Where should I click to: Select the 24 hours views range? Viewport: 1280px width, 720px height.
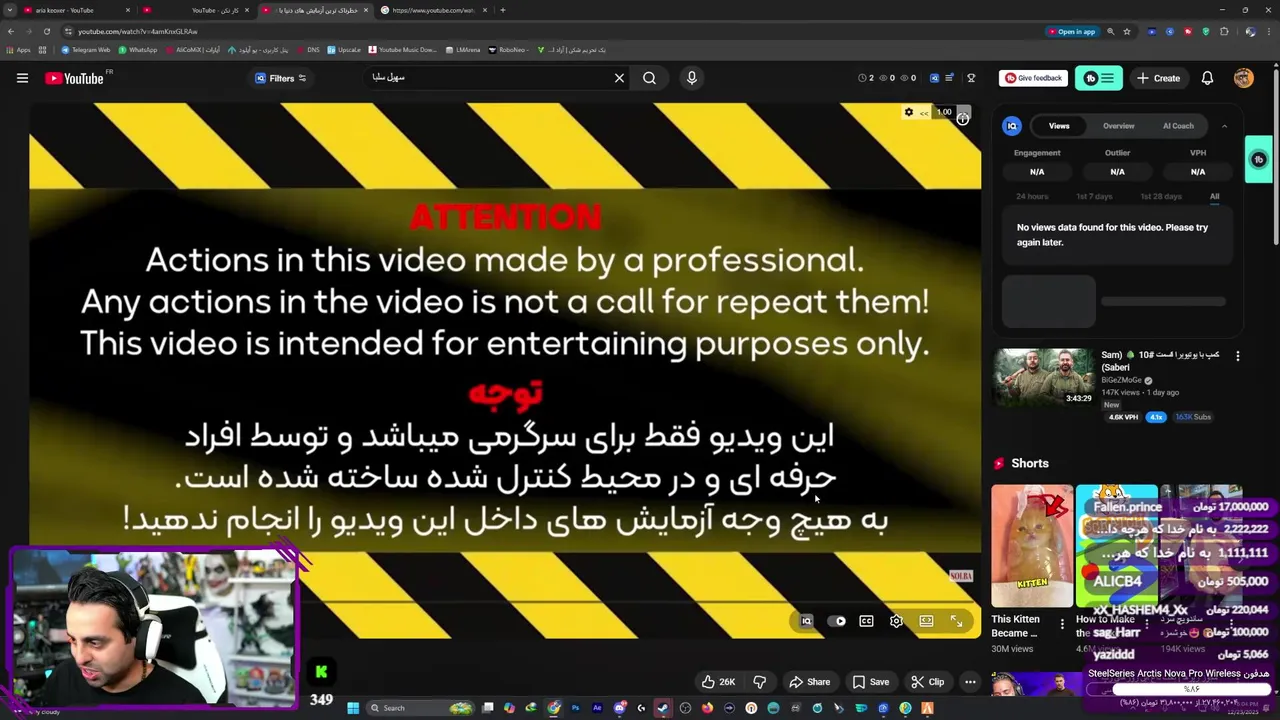tap(1032, 196)
